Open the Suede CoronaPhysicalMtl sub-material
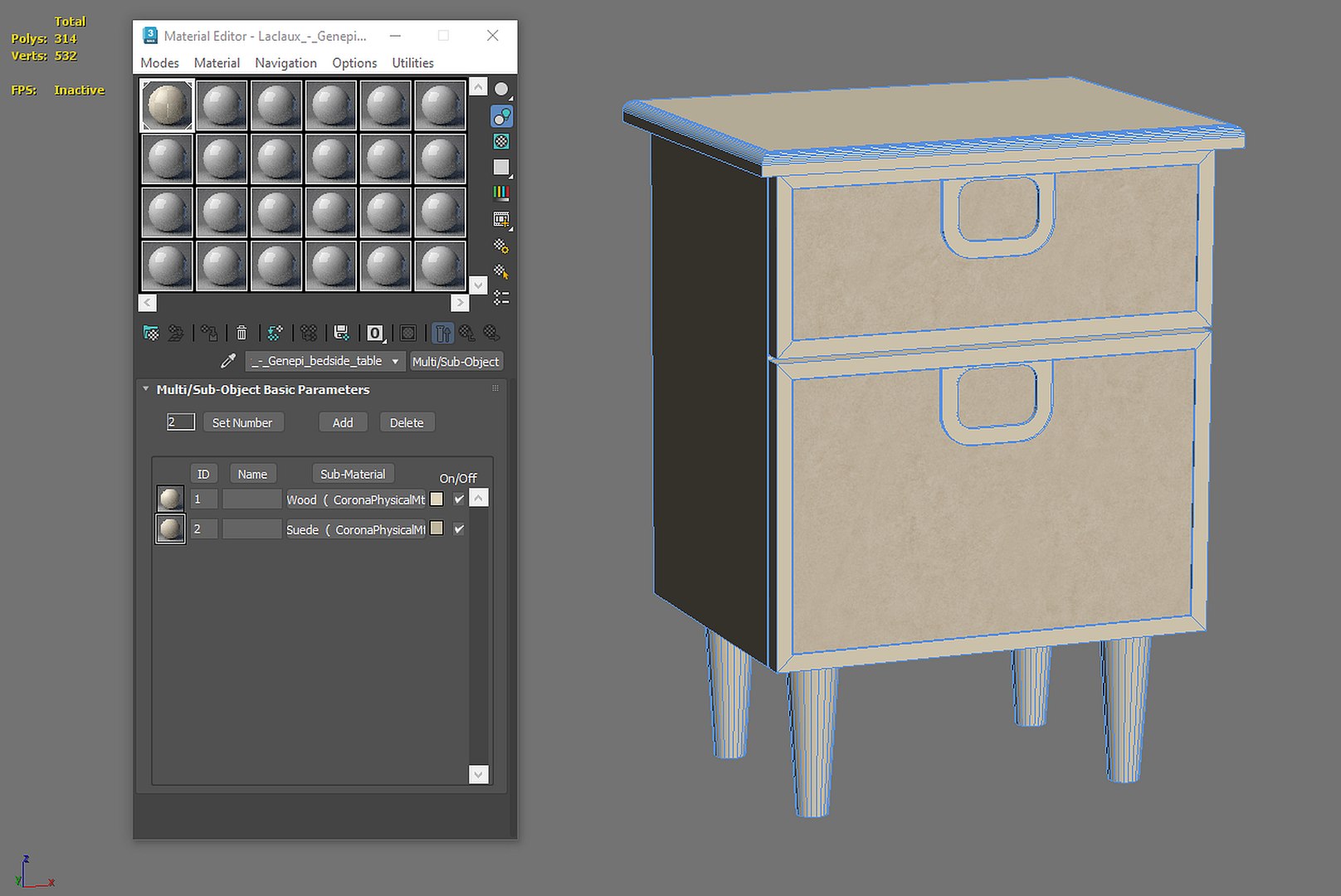The image size is (1341, 896). [355, 529]
